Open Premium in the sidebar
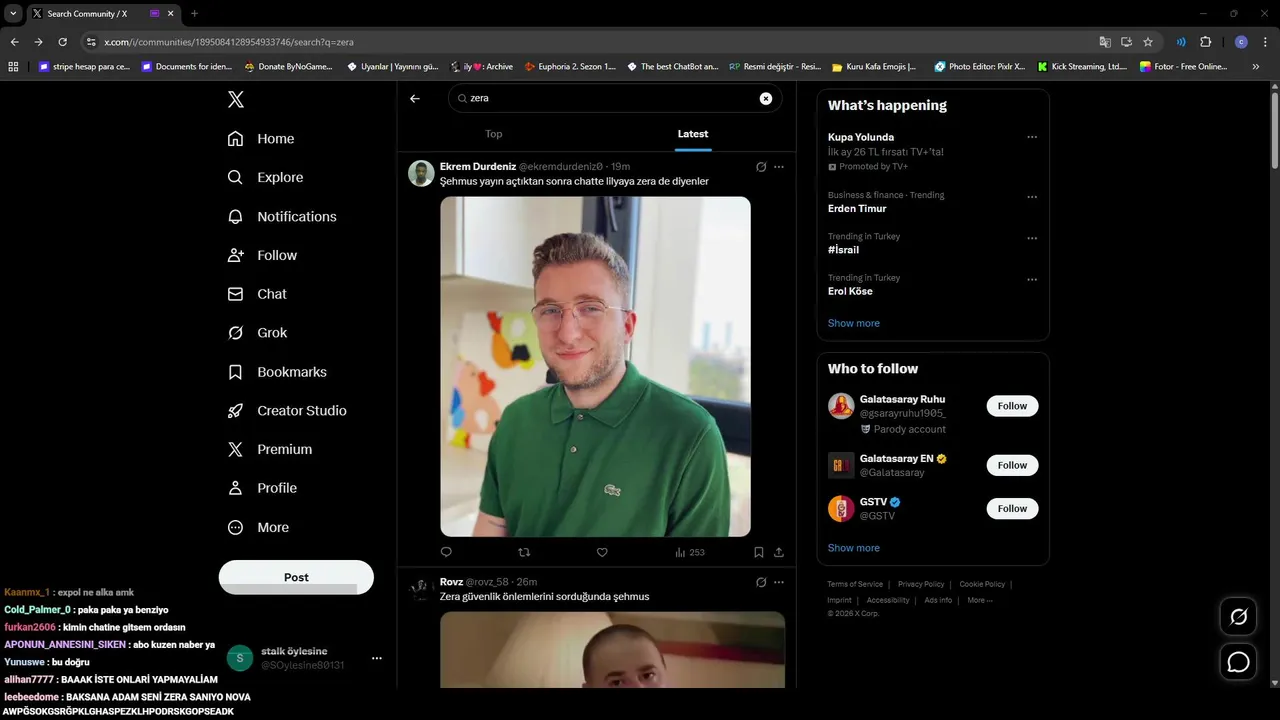The height and width of the screenshot is (720, 1280). [x=270, y=450]
